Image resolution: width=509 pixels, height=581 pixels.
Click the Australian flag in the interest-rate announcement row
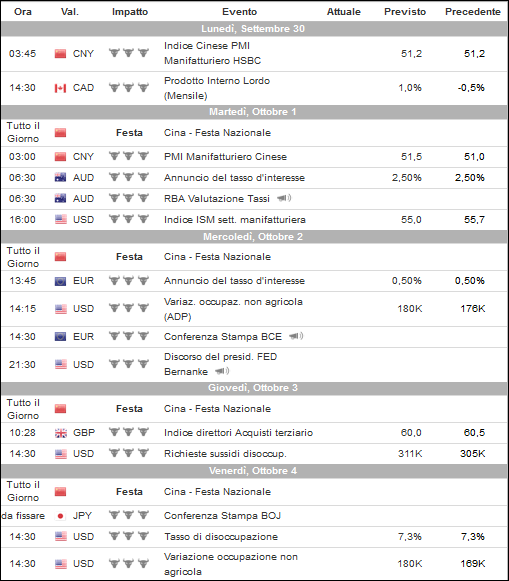click(60, 177)
